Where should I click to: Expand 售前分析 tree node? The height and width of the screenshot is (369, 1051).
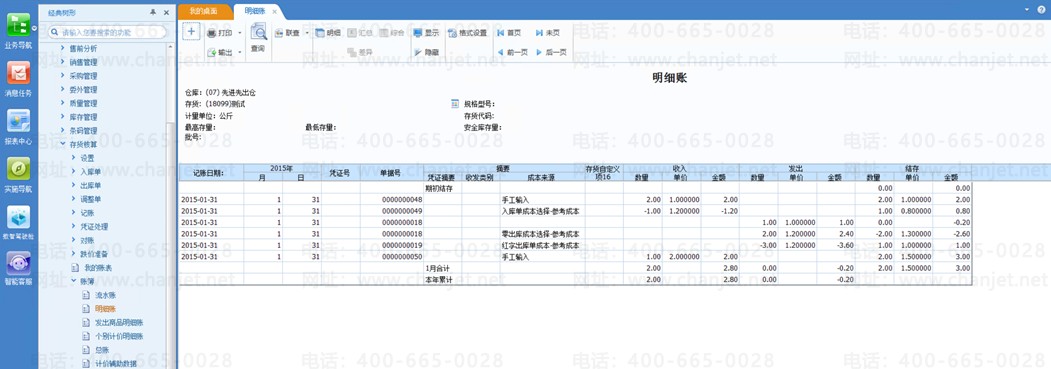(63, 48)
